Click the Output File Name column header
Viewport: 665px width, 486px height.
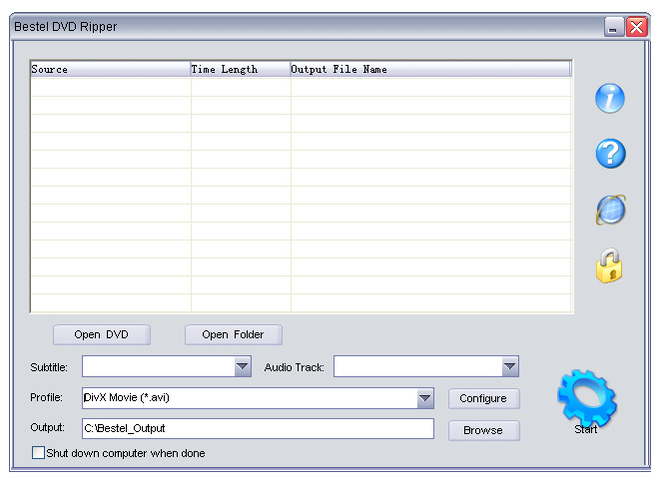coord(431,69)
